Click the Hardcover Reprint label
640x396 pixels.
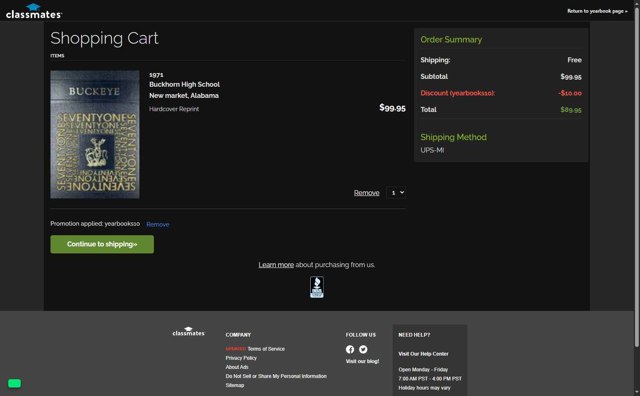coord(174,109)
